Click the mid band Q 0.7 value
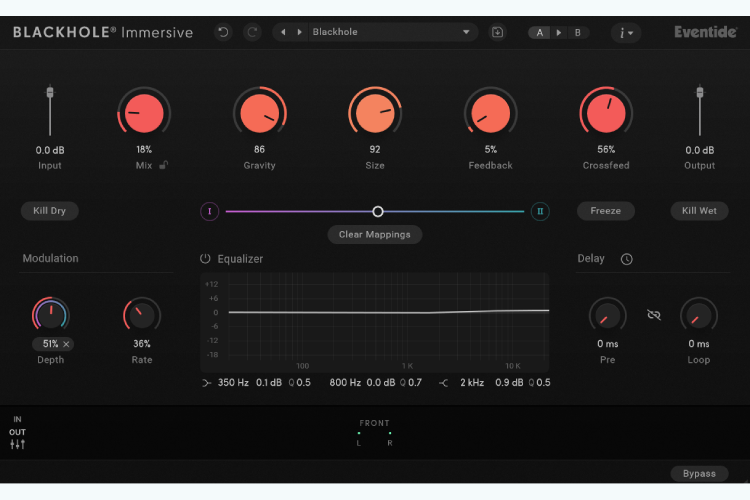The height and width of the screenshot is (500, 750). click(x=411, y=383)
